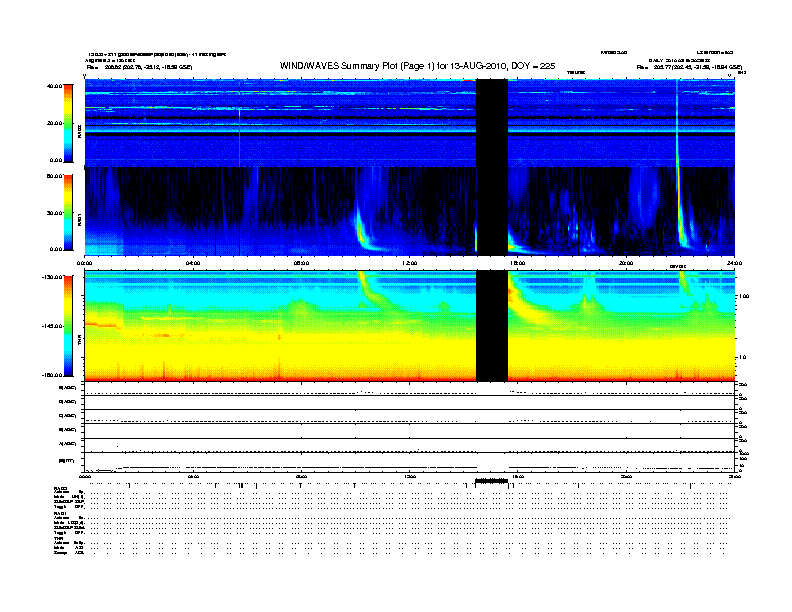This screenshot has width=792, height=612.
Task: Click the -130.00 tick on the TNR color bar
Action: click(53, 277)
